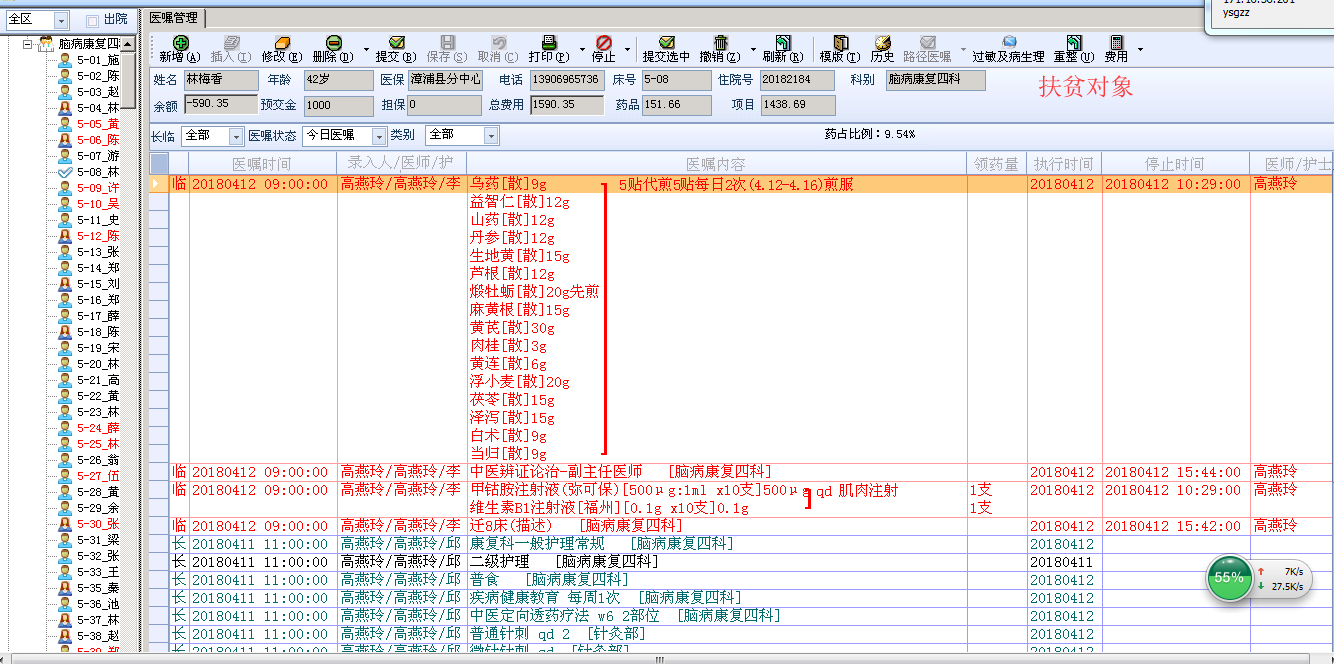Select the checkmarked patient 5-08
Image resolution: width=1334 pixels, height=664 pixels.
(65, 172)
